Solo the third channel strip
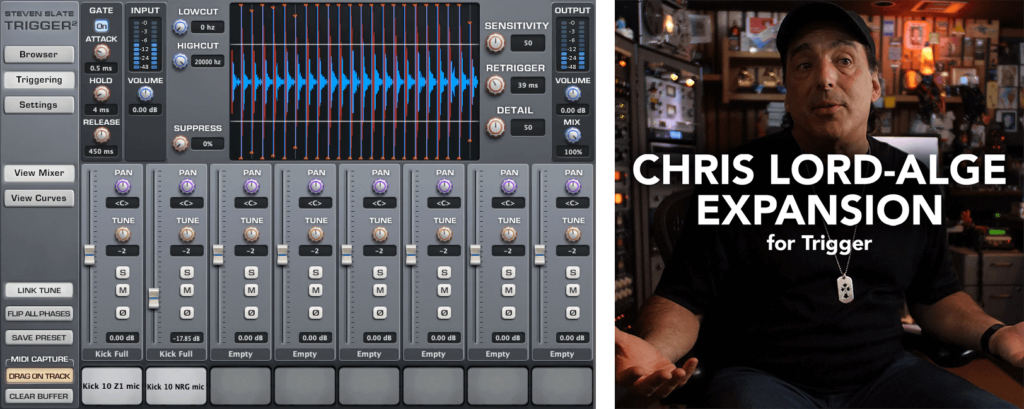The height and width of the screenshot is (409, 1024). point(251,272)
